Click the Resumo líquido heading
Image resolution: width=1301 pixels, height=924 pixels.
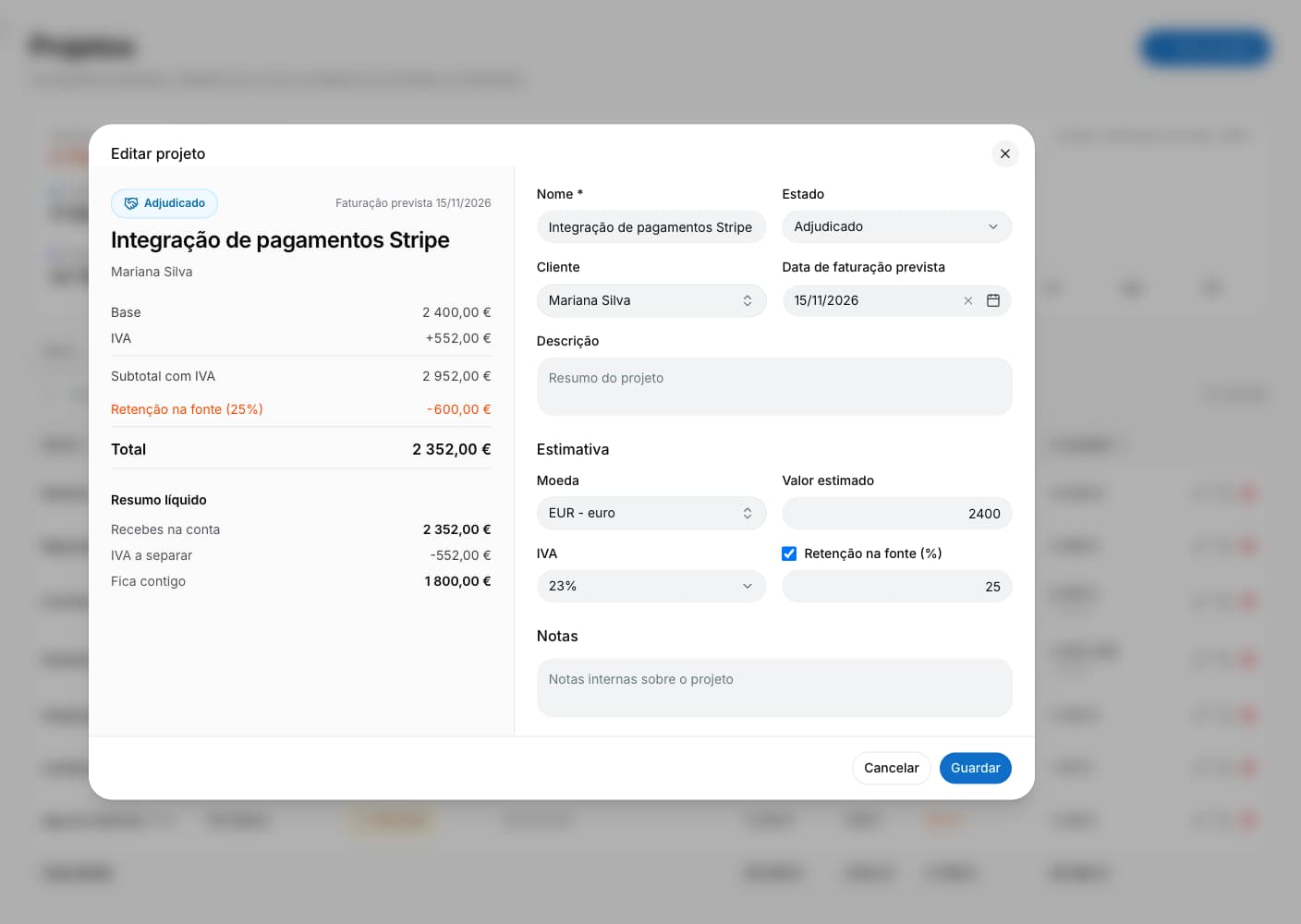pos(159,500)
